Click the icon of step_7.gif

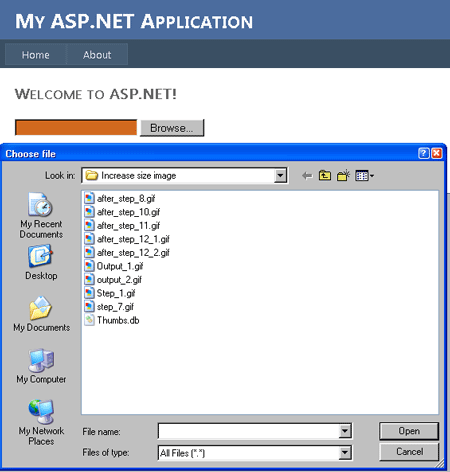89,307
